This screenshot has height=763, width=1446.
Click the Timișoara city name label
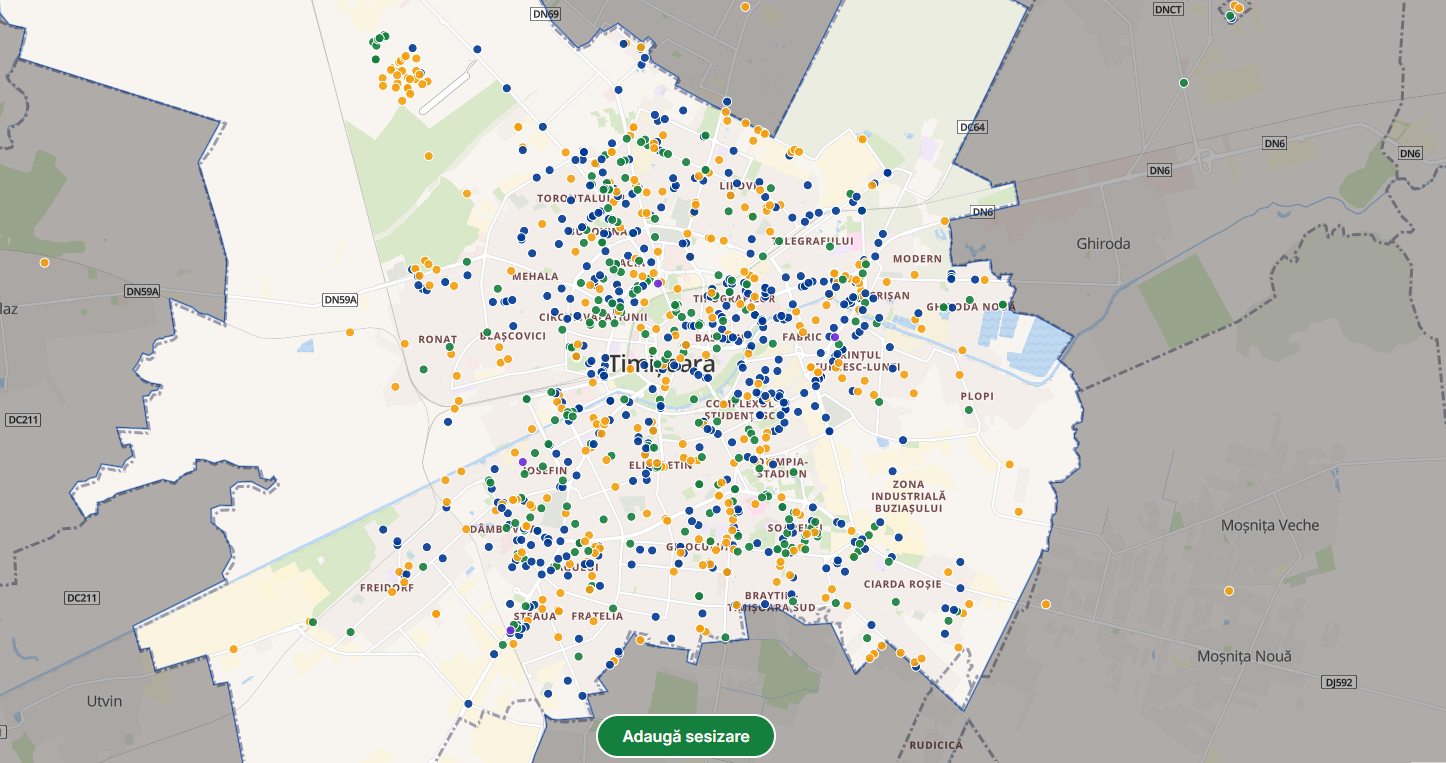click(662, 364)
